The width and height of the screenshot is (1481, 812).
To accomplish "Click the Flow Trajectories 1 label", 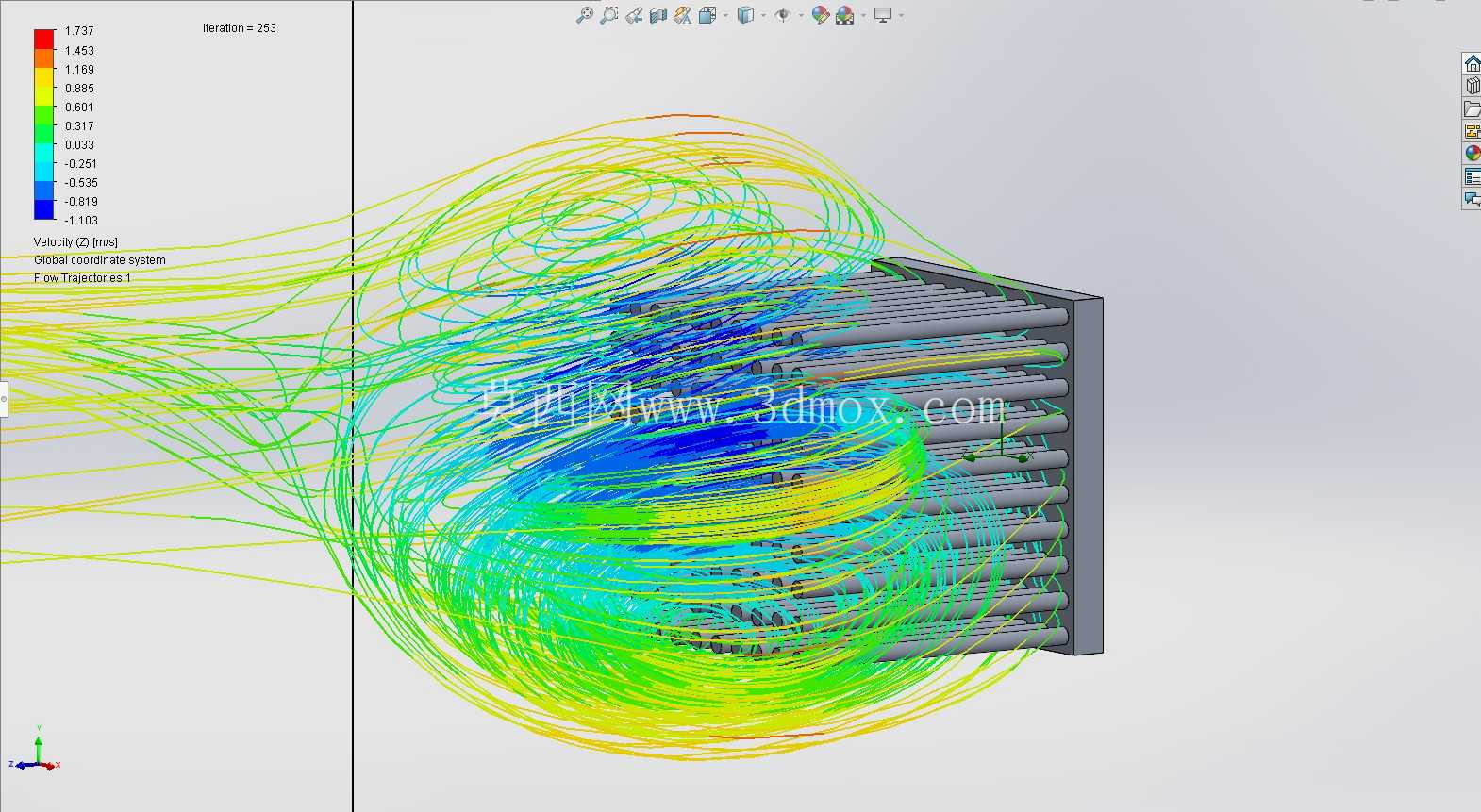I will [82, 278].
